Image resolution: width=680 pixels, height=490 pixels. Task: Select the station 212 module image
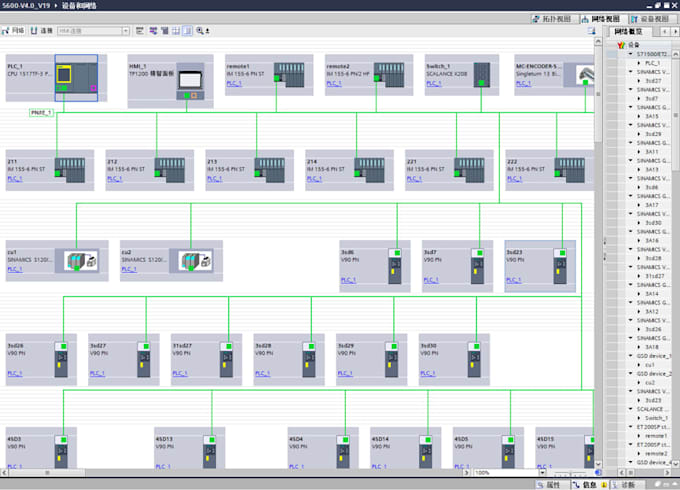[170, 170]
